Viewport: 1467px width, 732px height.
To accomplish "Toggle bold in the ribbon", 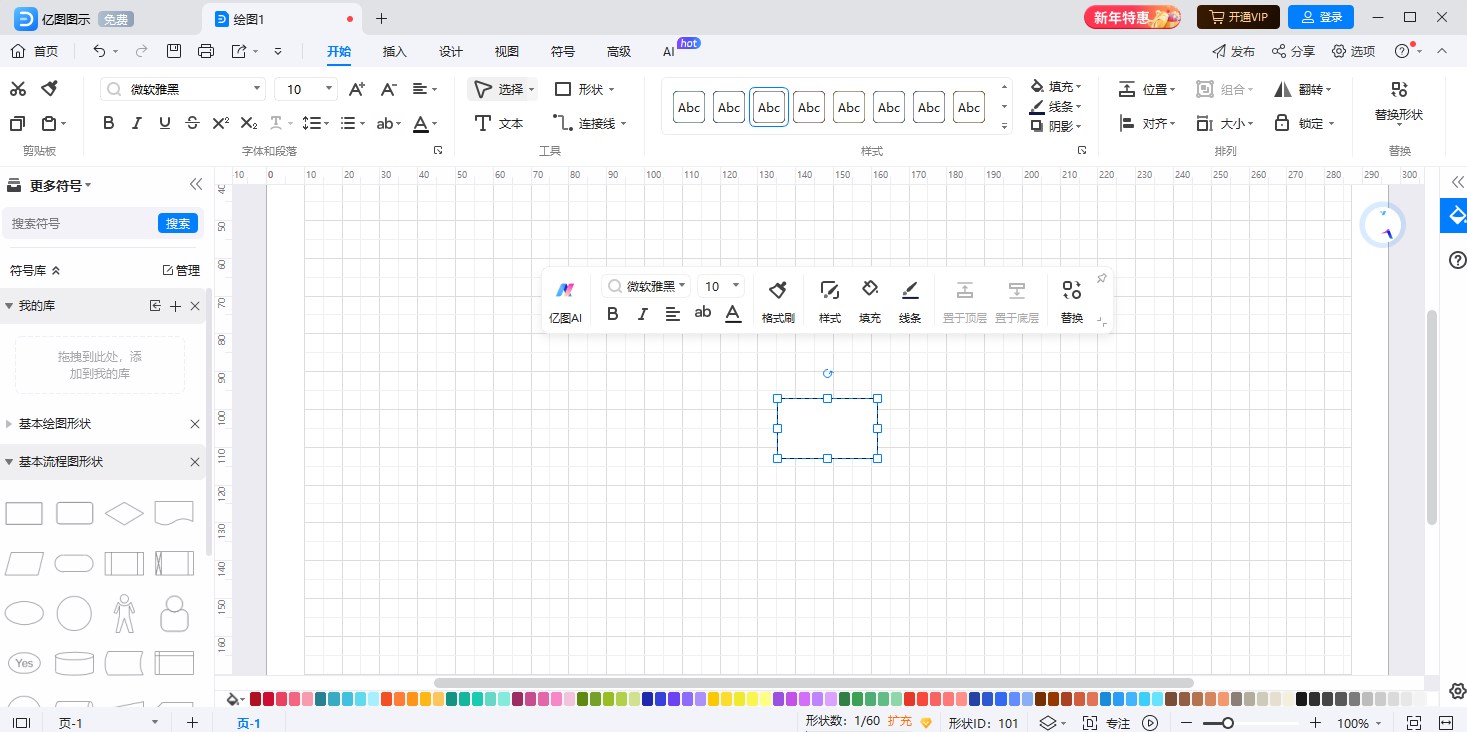I will 109,123.
